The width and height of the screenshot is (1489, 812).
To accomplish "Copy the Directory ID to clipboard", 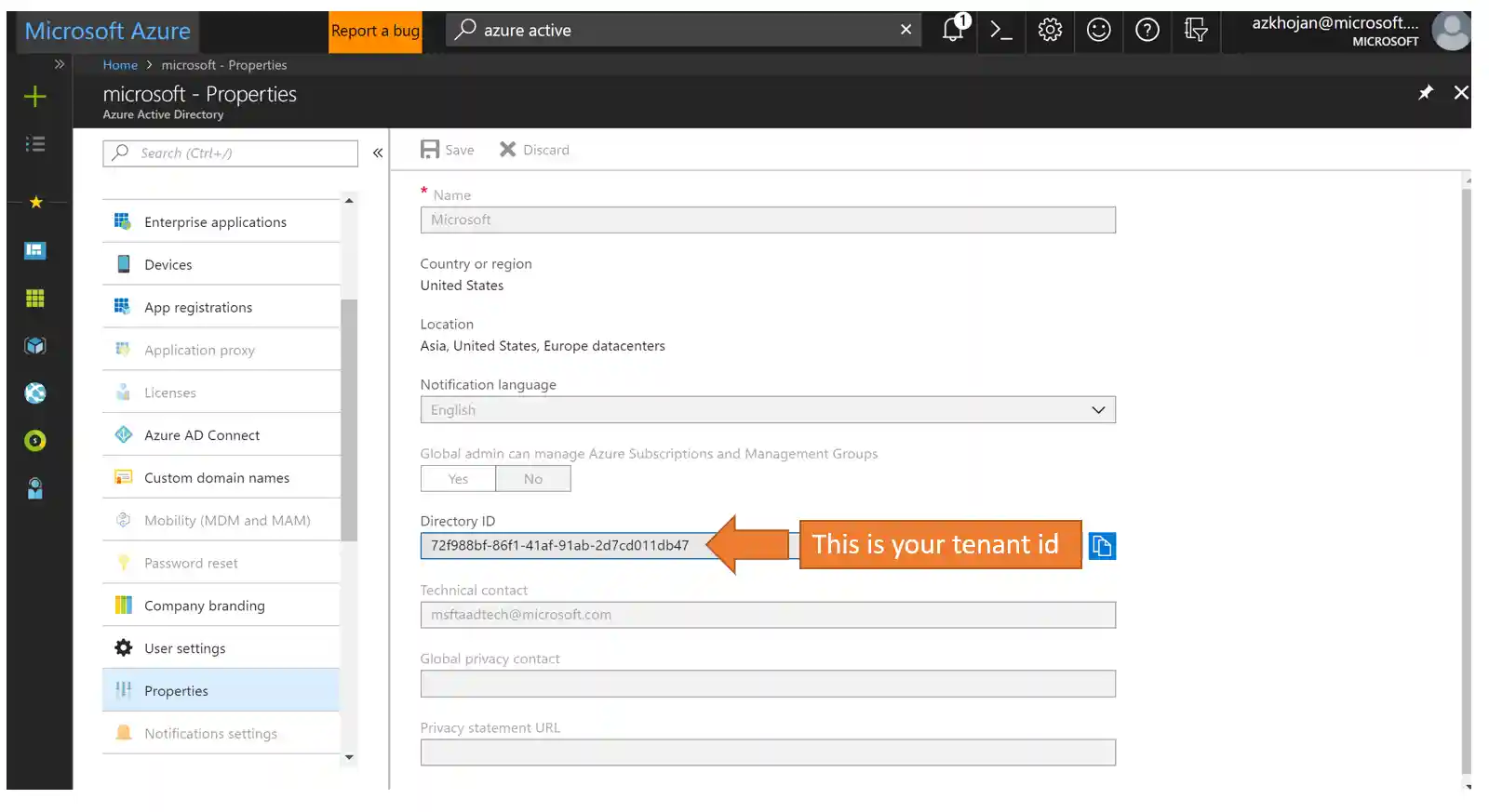I will click(1102, 546).
